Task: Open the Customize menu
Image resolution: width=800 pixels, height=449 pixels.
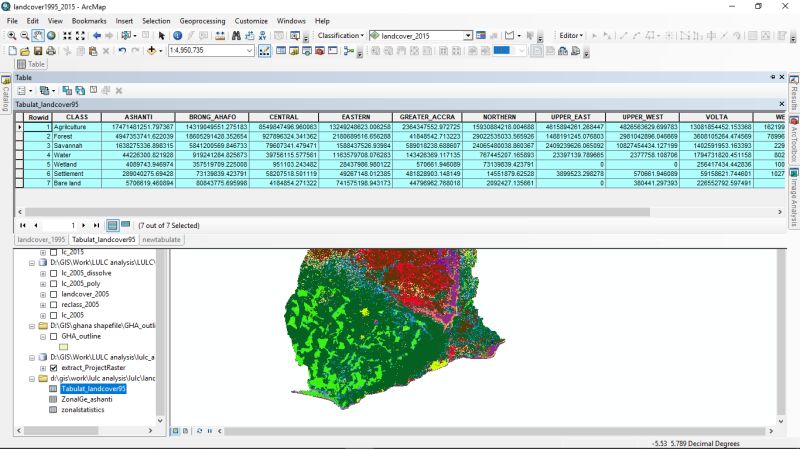Action: point(251,21)
